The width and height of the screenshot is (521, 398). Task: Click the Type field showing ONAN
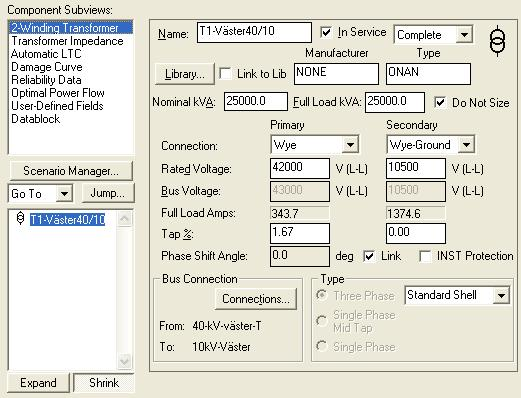[428, 74]
